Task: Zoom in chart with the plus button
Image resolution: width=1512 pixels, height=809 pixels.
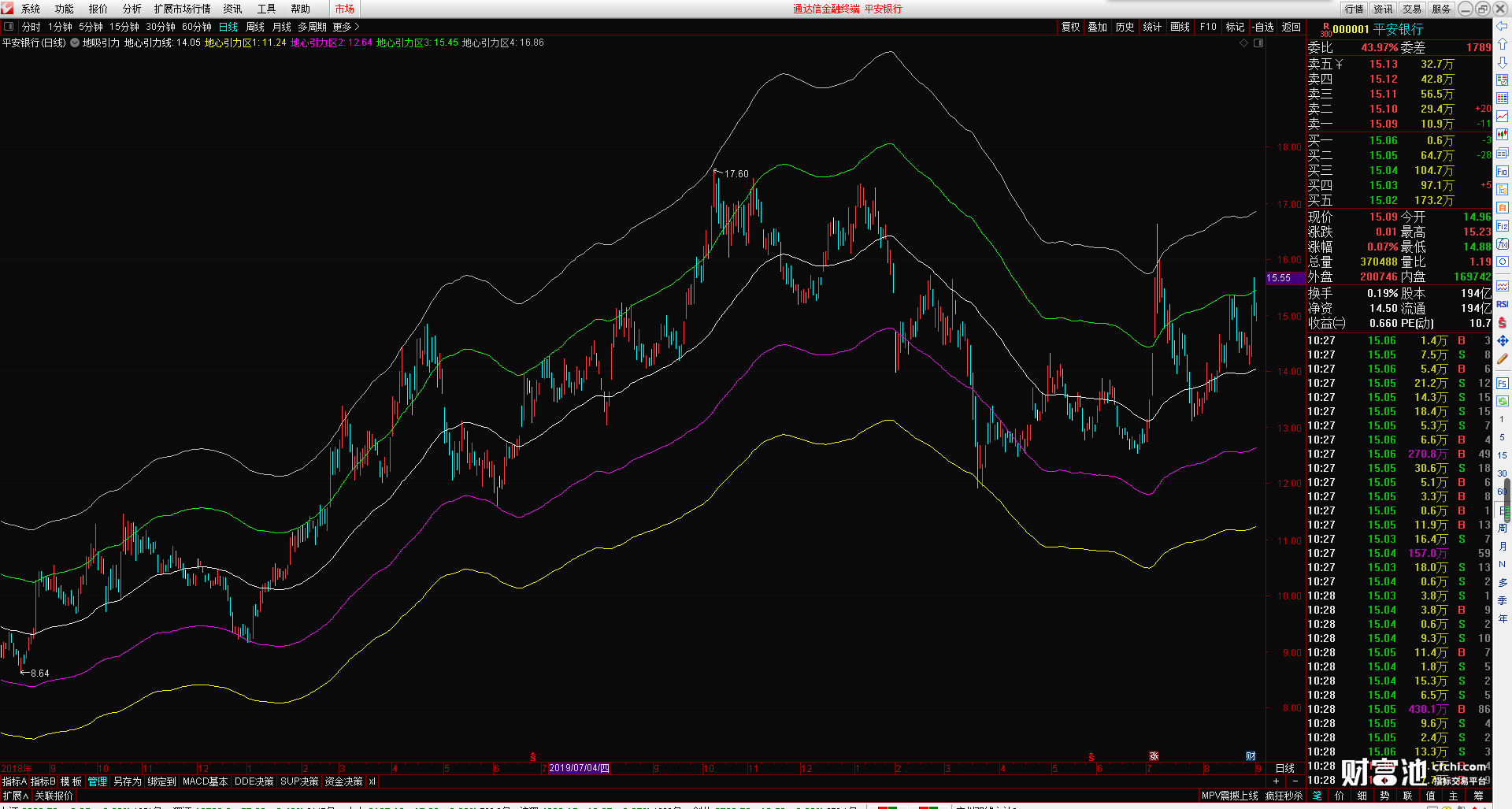Action: (1277, 781)
